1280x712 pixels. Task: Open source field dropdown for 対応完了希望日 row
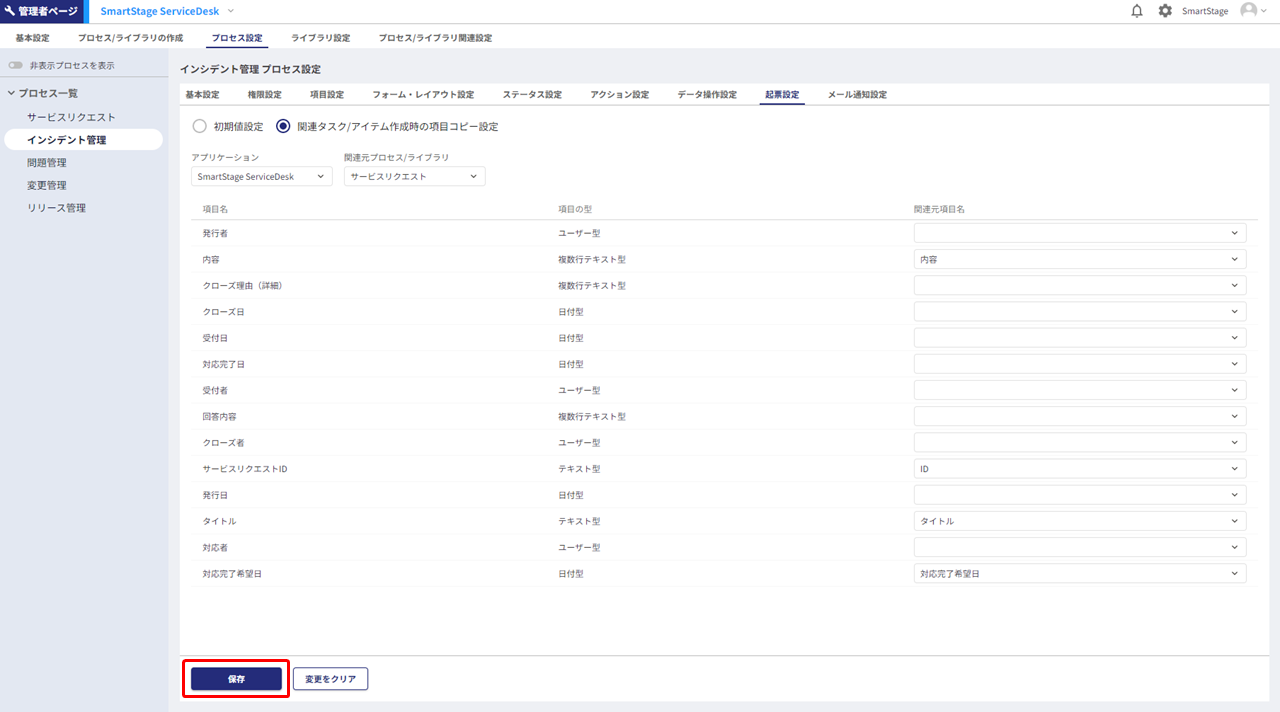(1079, 574)
